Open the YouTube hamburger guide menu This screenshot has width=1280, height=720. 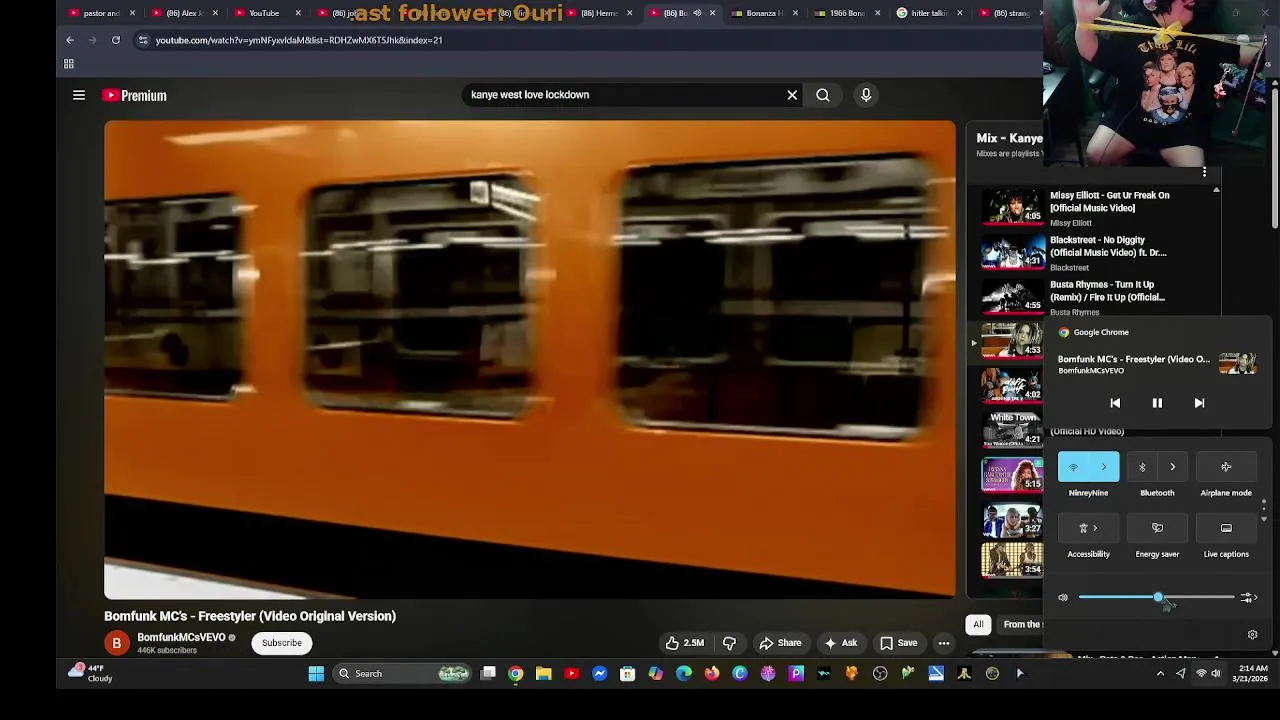click(79, 95)
